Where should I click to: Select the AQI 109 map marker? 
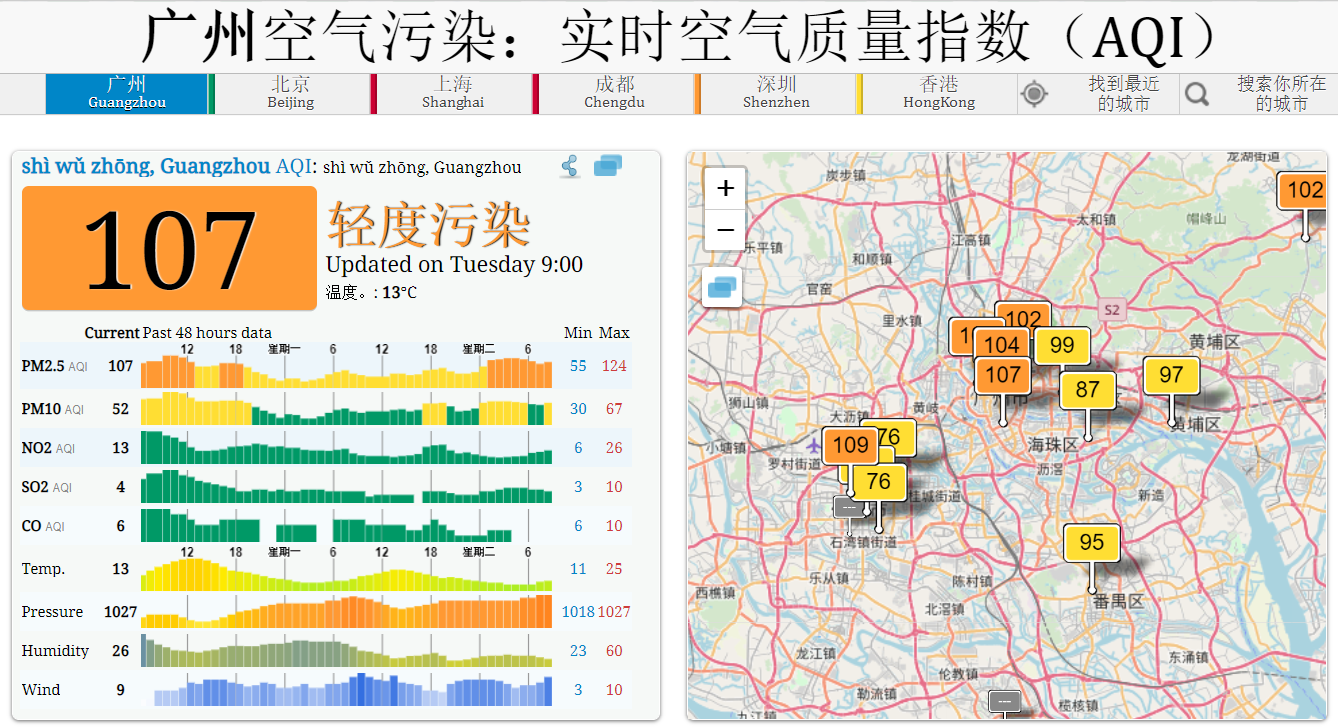[x=849, y=446]
